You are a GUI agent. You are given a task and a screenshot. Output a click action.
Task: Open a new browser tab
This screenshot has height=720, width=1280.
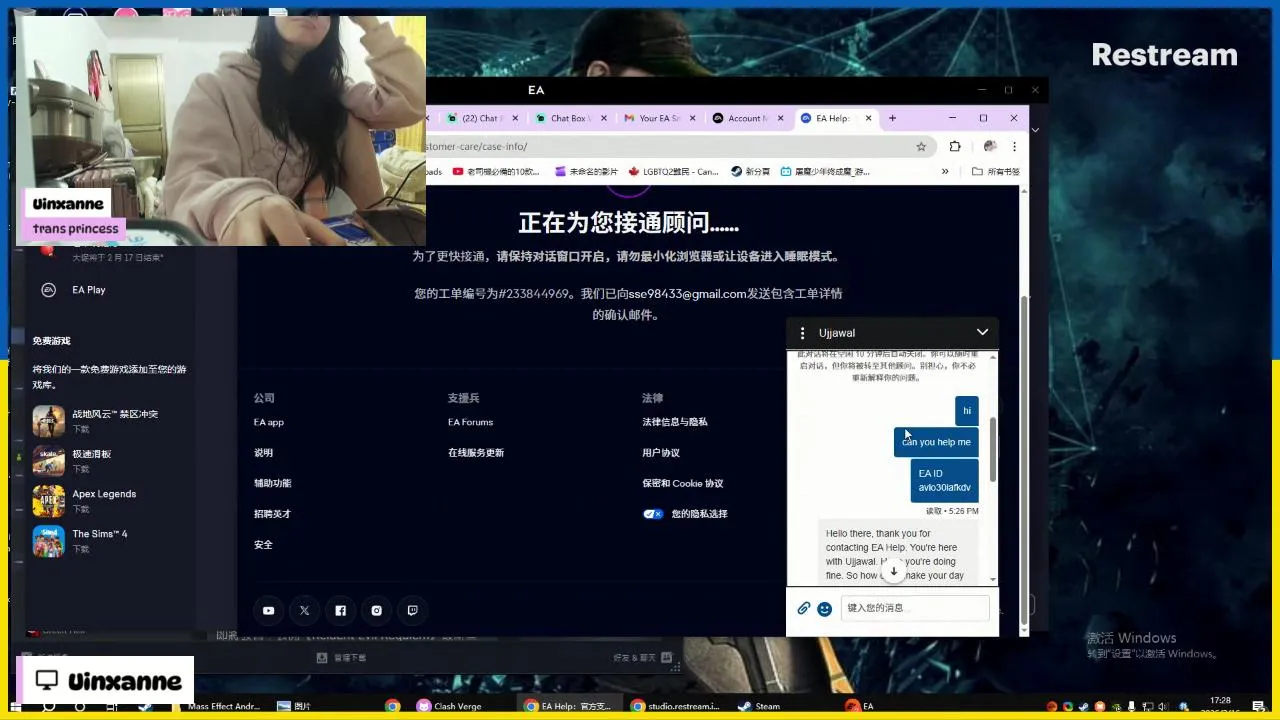tap(892, 118)
